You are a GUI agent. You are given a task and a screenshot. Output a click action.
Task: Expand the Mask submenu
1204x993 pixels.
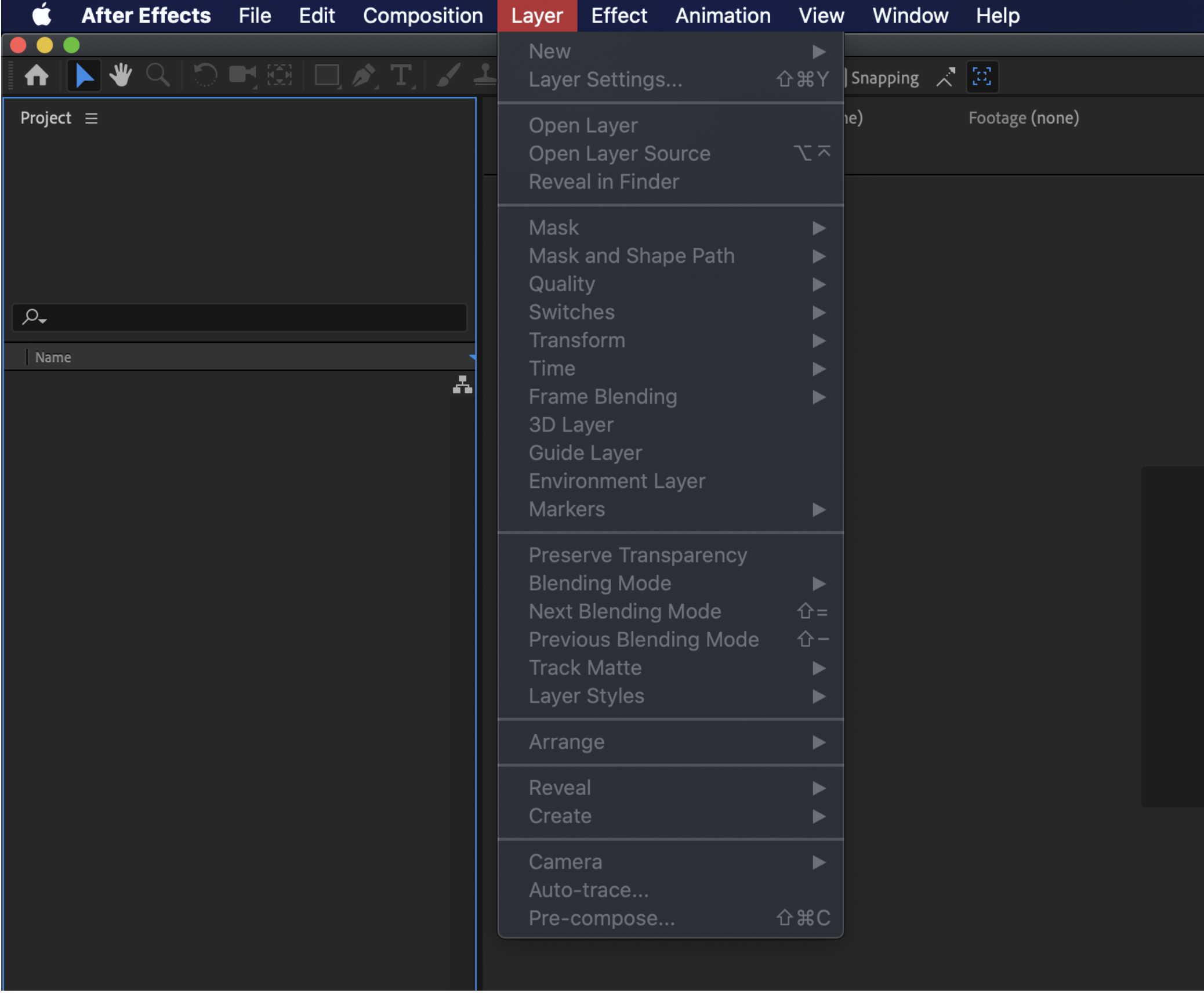[x=670, y=227]
